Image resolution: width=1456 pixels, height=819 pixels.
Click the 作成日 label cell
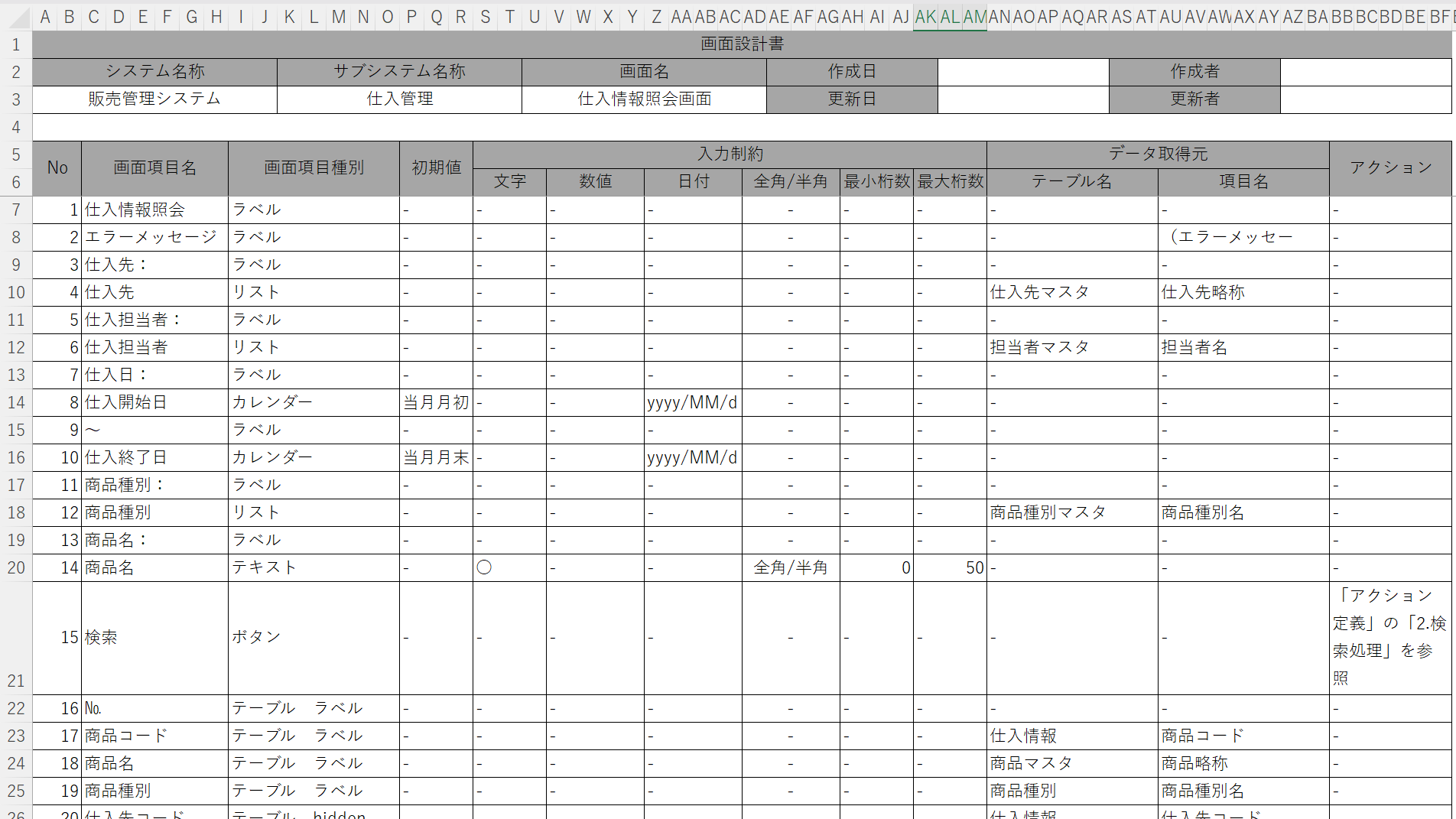tap(852, 72)
